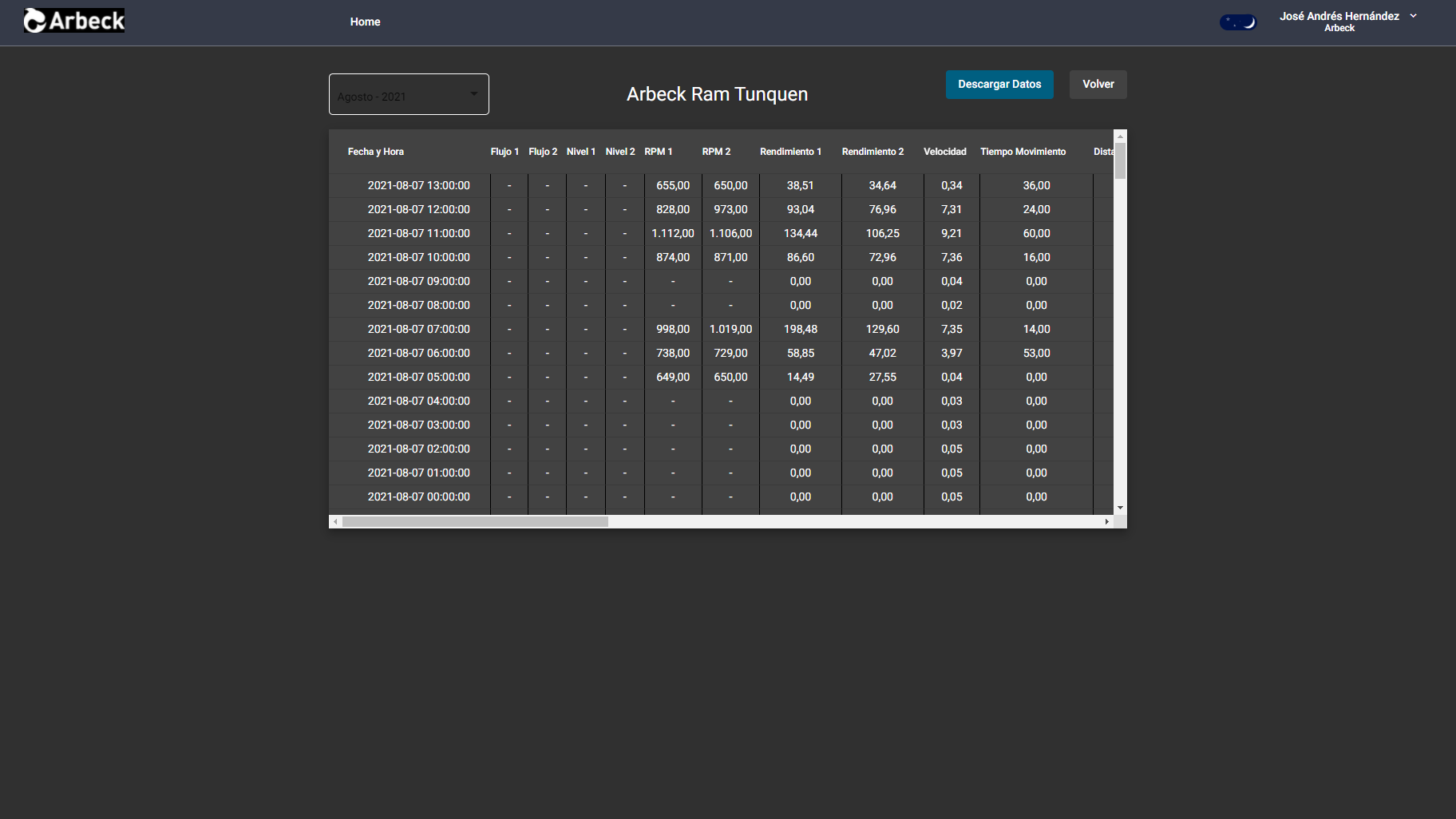Select the 2021-08-07 07:00:00 row timestamp
Screen dimensions: 1456x819
pos(418,329)
